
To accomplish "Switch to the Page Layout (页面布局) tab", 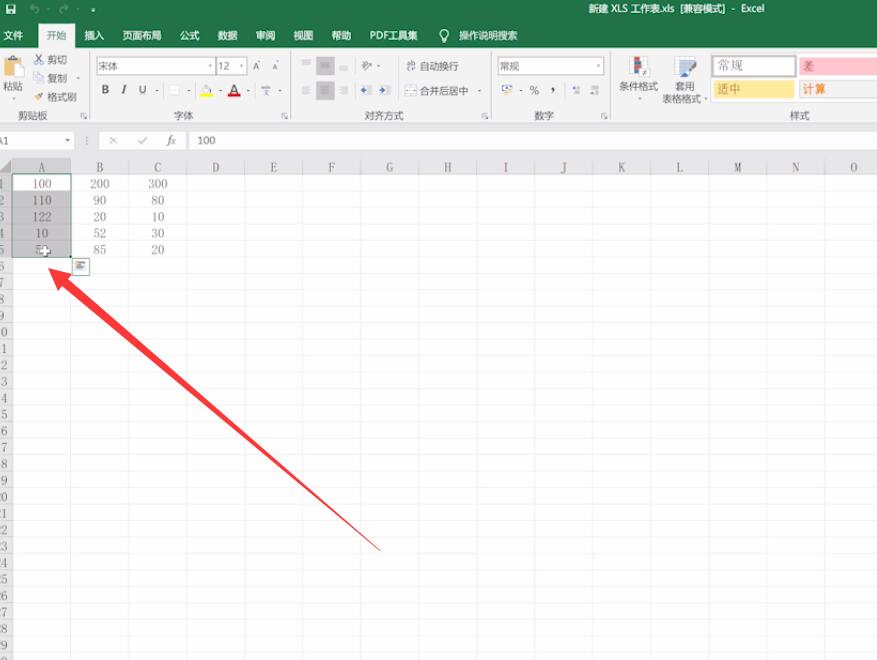I will [142, 36].
